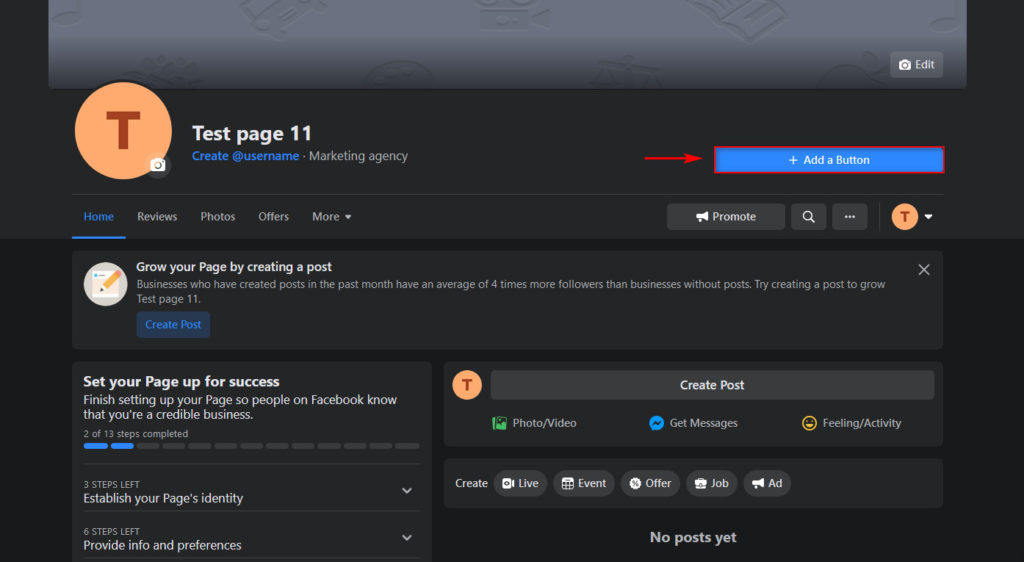
Task: Open the page switcher avatar dropdown
Action: point(912,217)
